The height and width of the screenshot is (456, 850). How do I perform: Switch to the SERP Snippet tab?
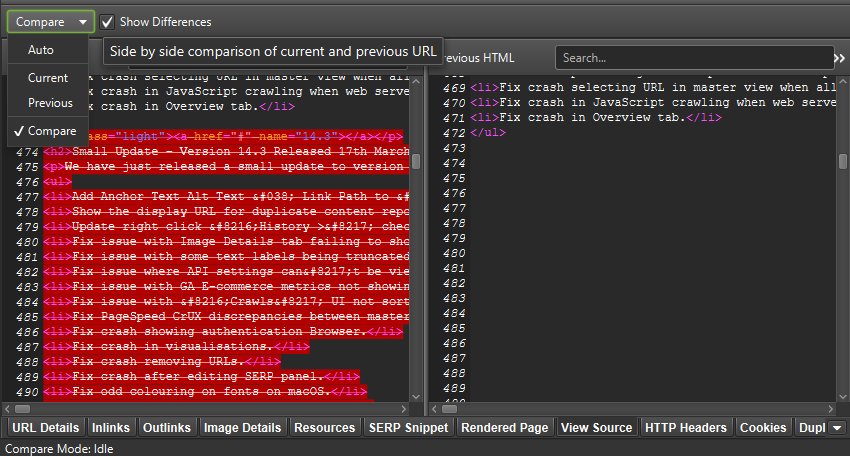tap(409, 428)
